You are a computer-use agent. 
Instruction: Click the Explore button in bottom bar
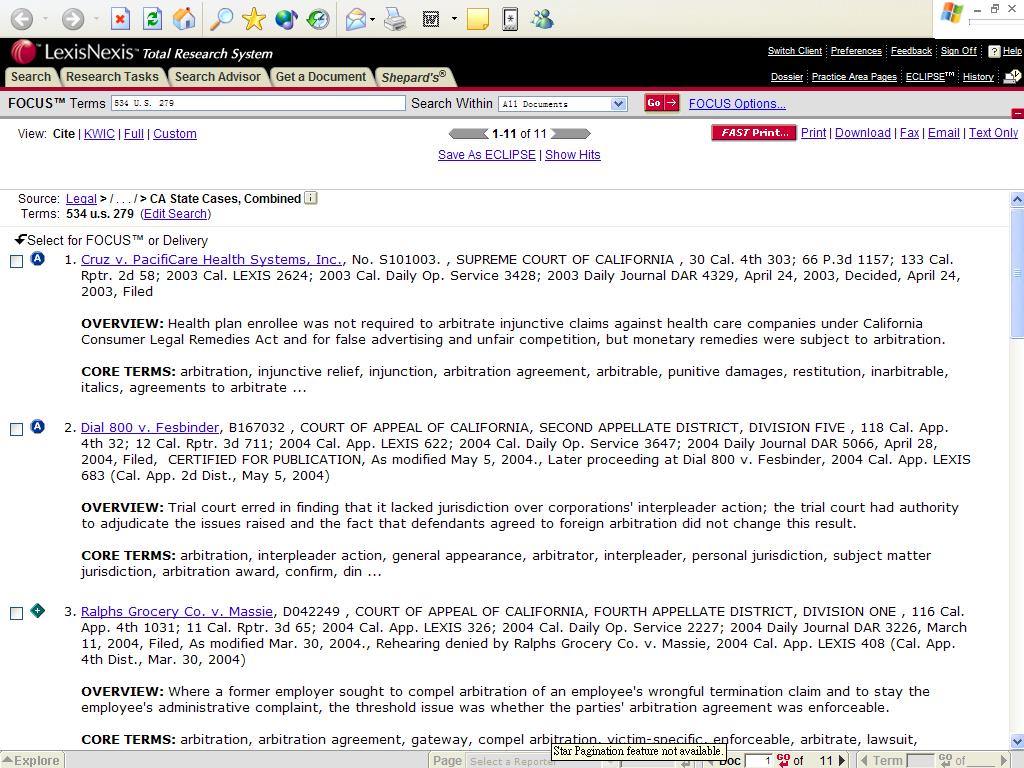31,760
